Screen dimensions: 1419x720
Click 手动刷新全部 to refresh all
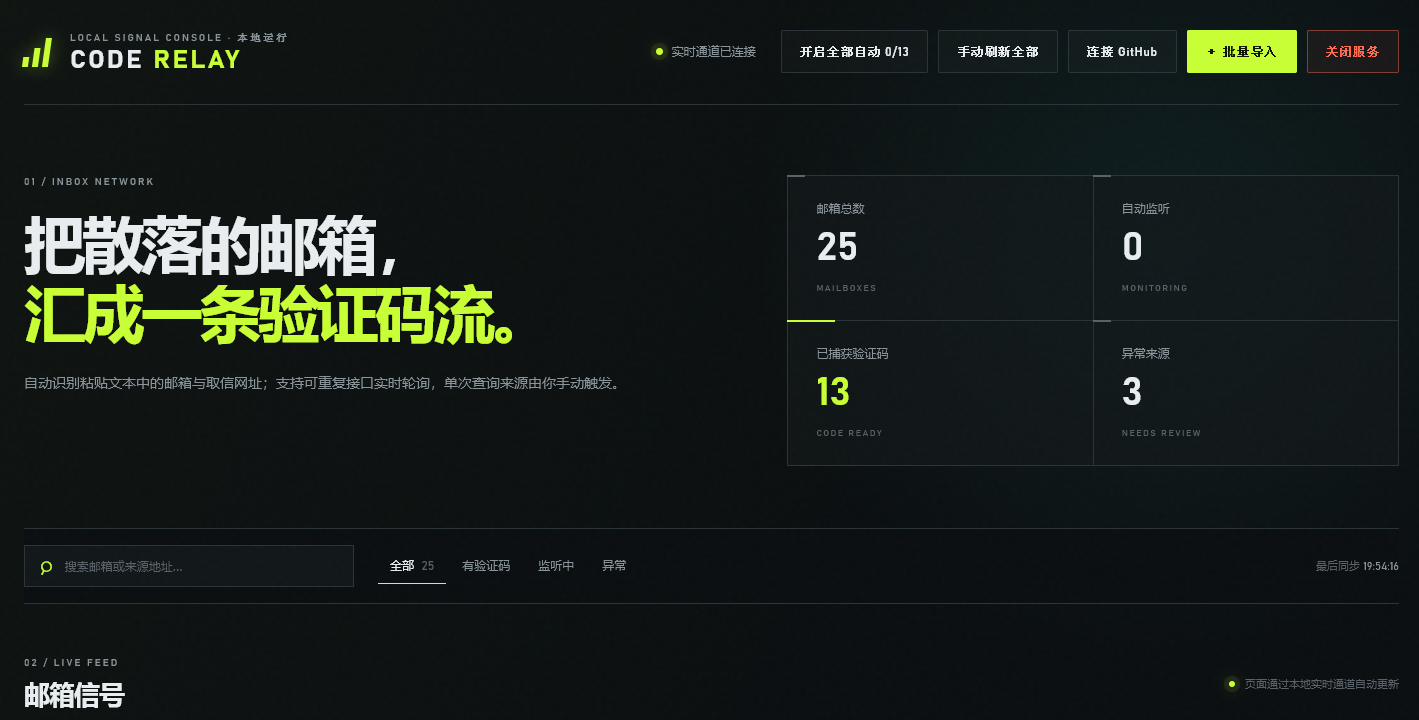(998, 51)
